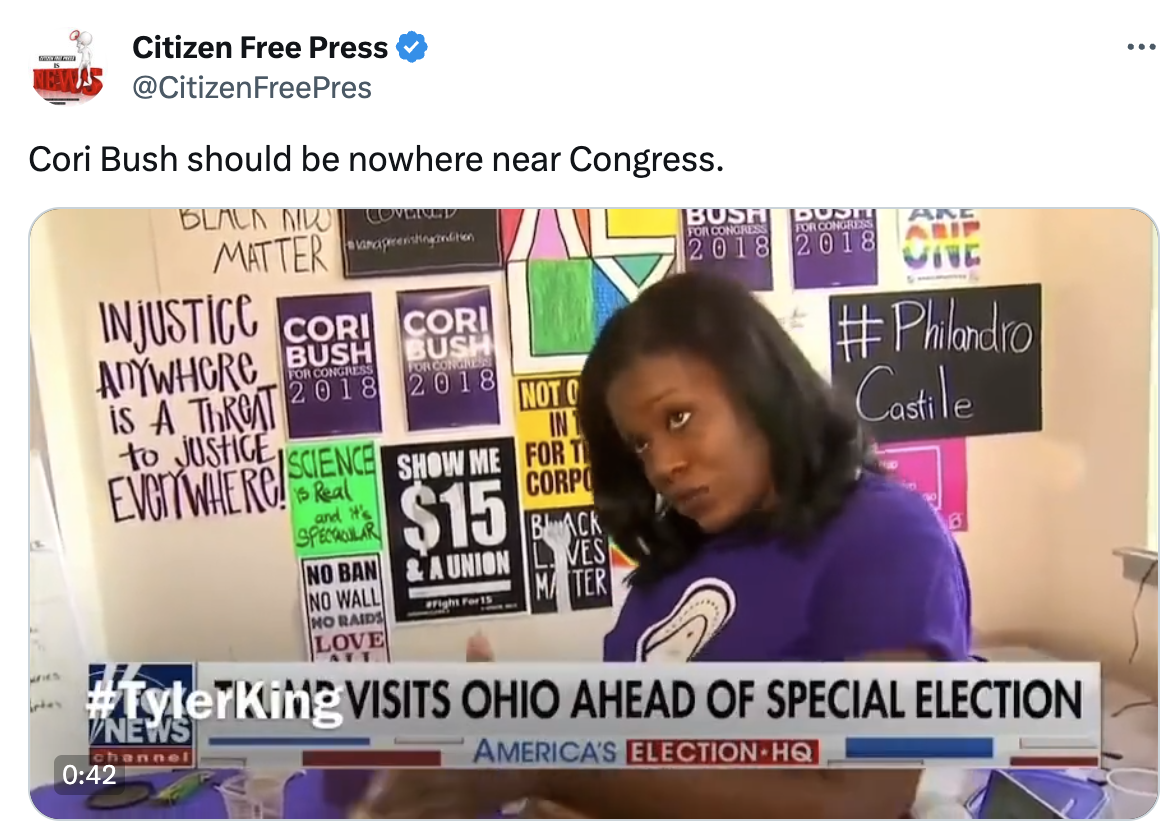The width and height of the screenshot is (1175, 830).
Task: Click the blue verified checkmark badge
Action: tap(411, 47)
